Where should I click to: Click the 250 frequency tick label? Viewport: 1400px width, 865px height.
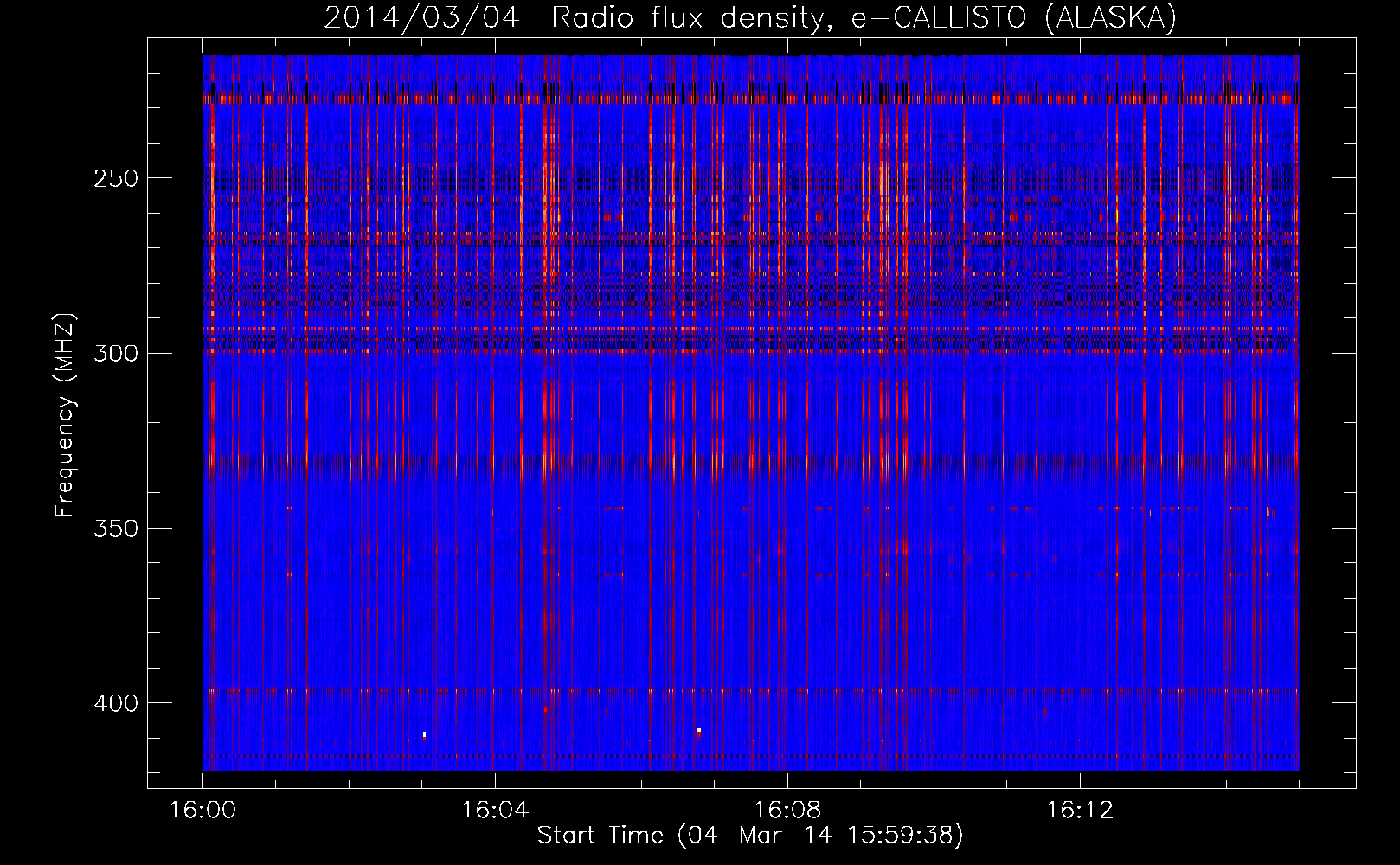[x=116, y=179]
